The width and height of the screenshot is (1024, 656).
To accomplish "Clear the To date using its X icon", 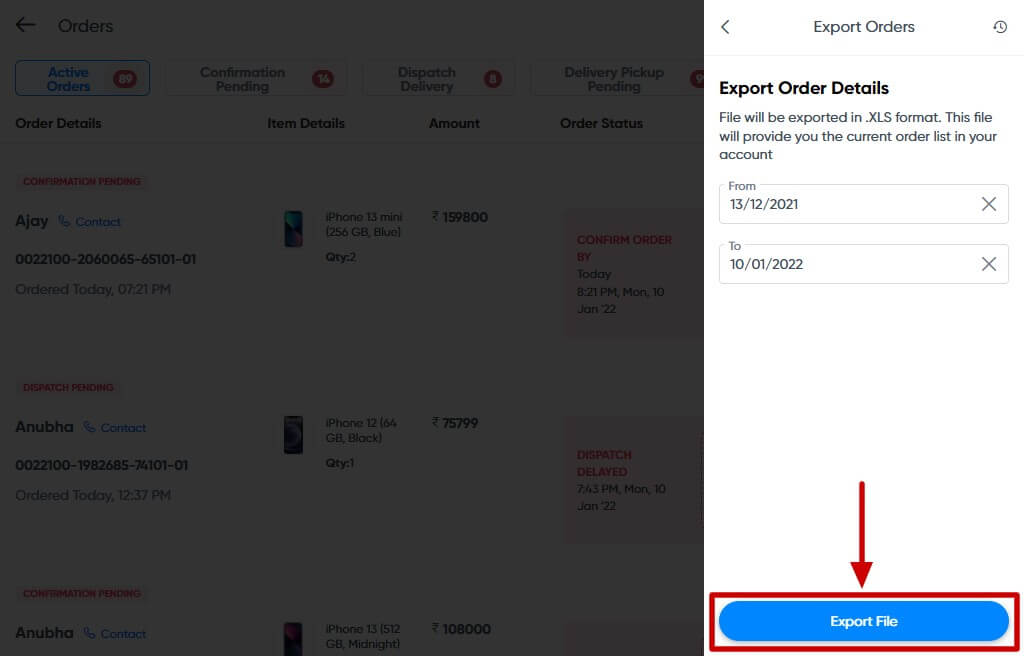I will (x=989, y=264).
